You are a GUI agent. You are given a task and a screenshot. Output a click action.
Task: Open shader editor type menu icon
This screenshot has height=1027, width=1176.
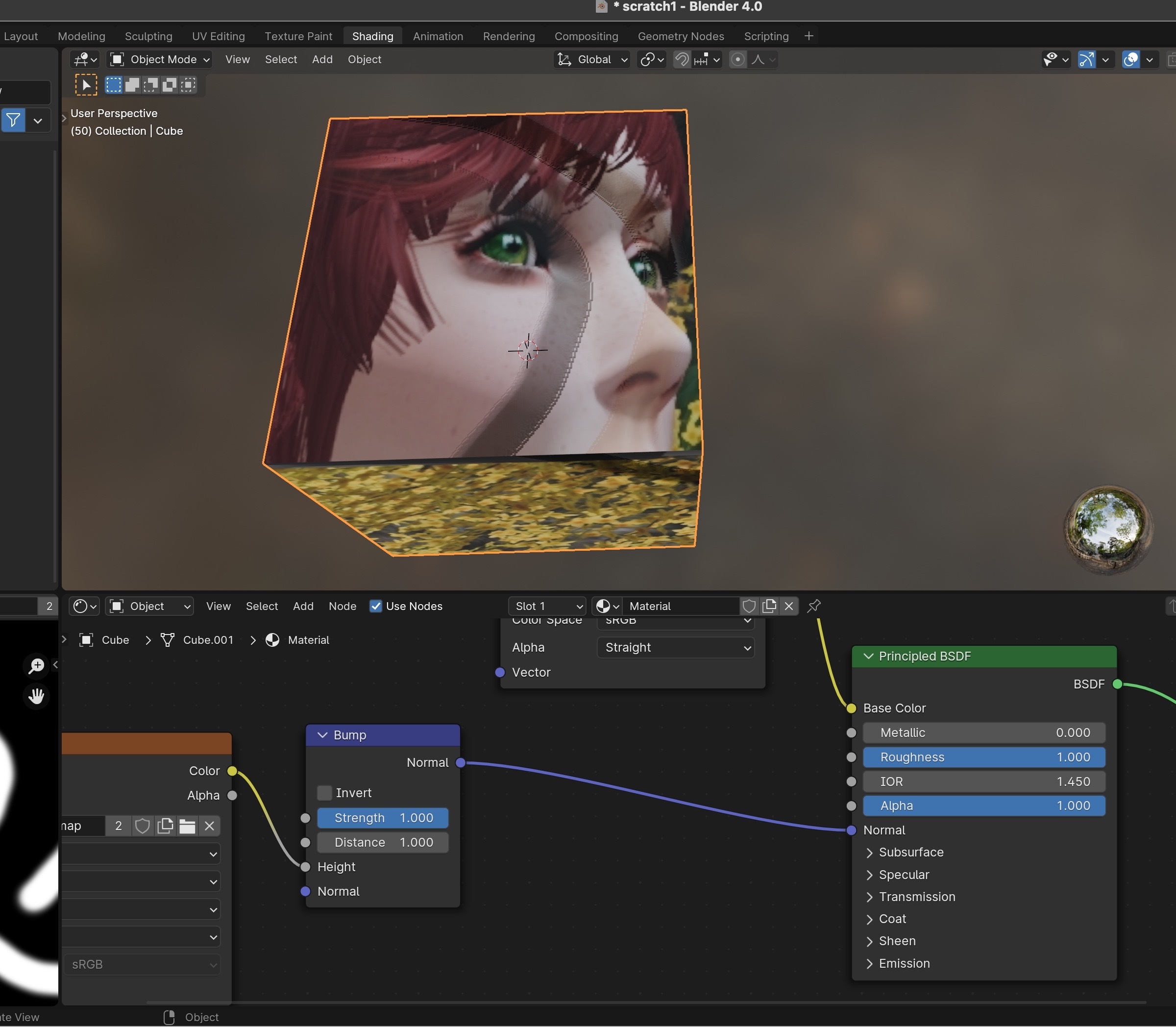[85, 606]
